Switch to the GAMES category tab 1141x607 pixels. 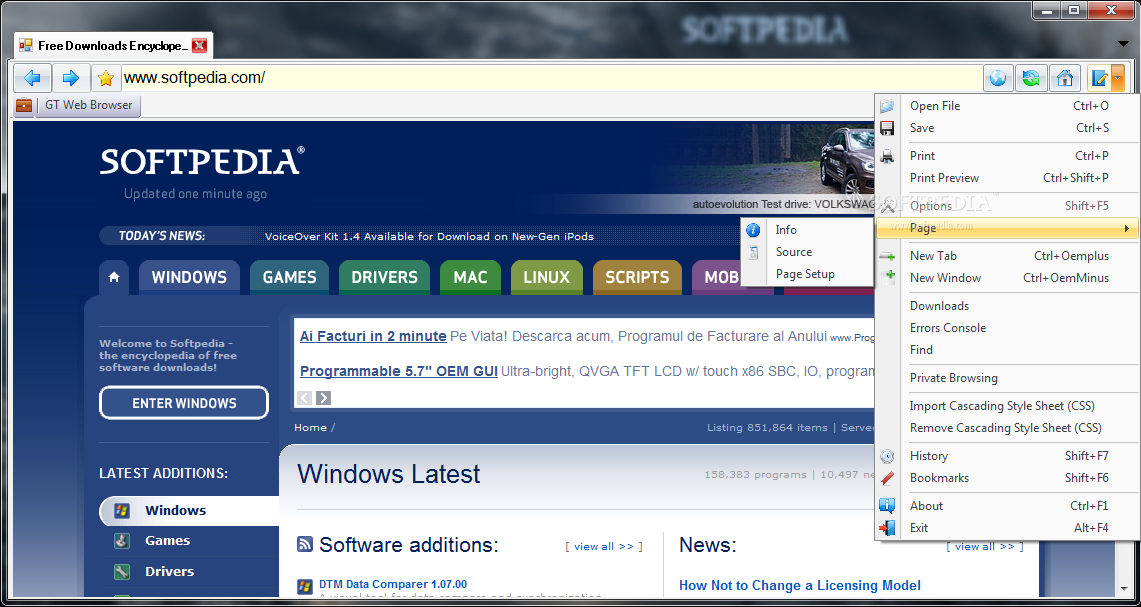click(290, 277)
